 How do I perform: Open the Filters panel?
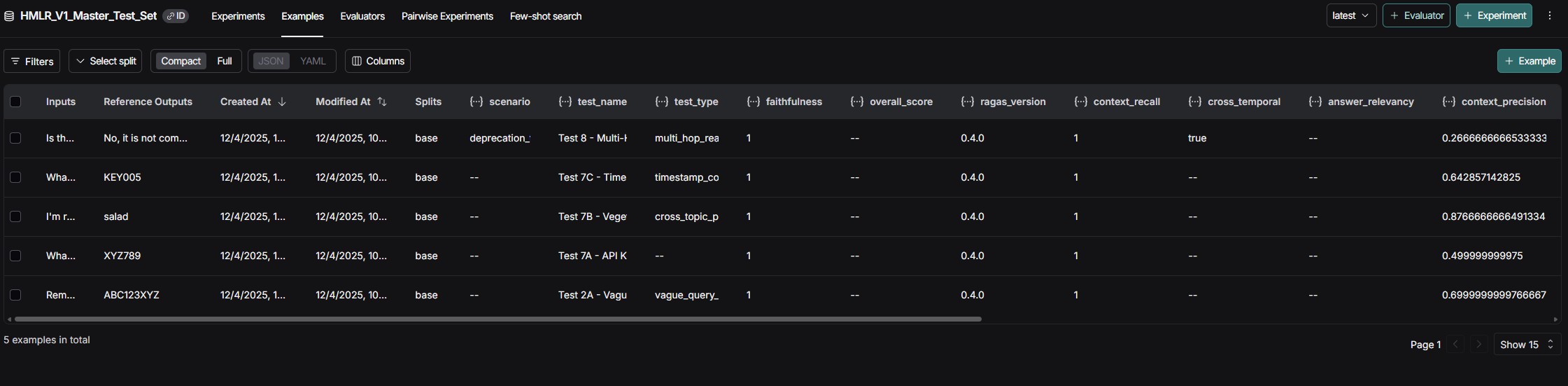[32, 61]
